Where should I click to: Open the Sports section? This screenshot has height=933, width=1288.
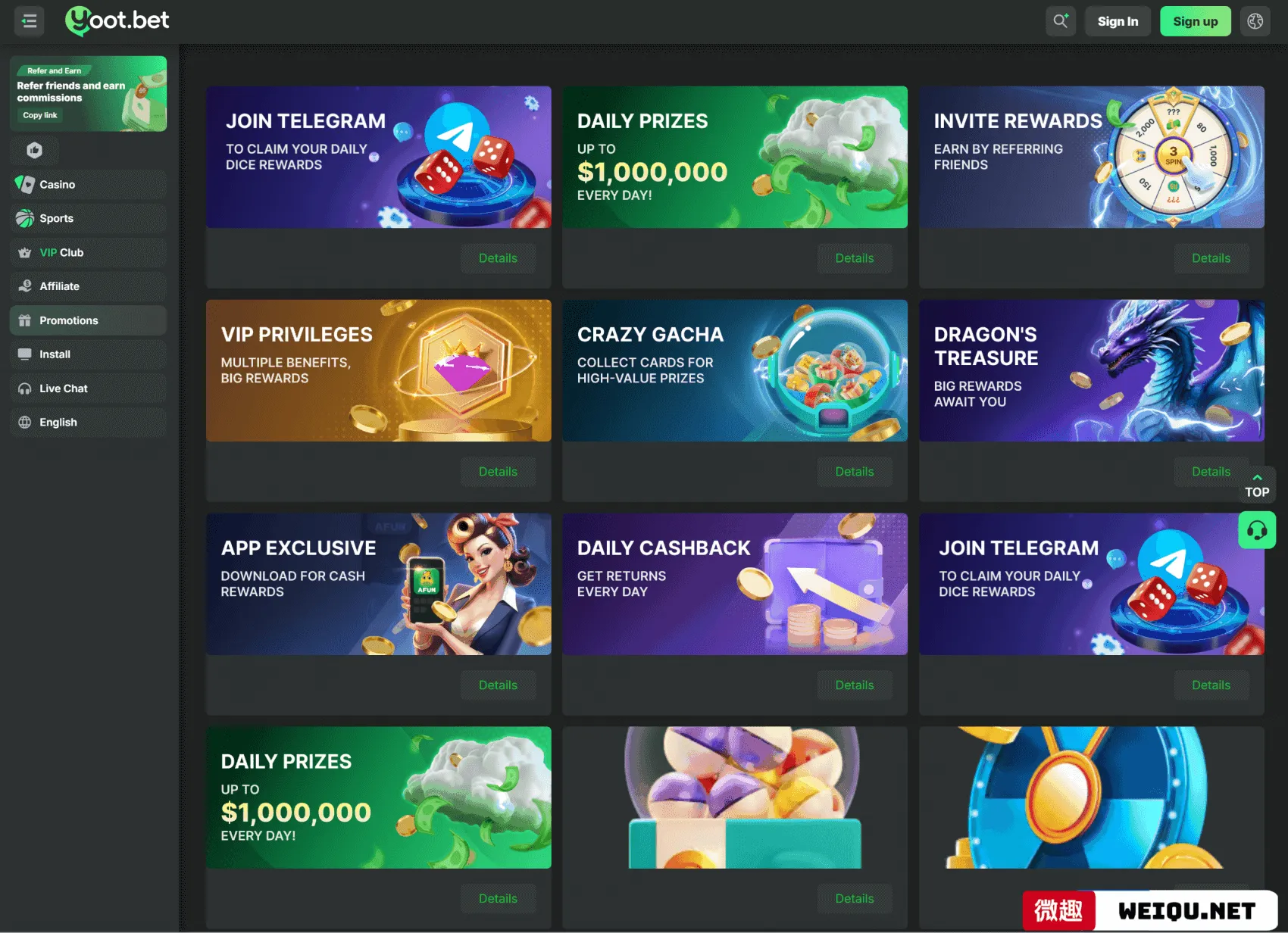coord(88,218)
